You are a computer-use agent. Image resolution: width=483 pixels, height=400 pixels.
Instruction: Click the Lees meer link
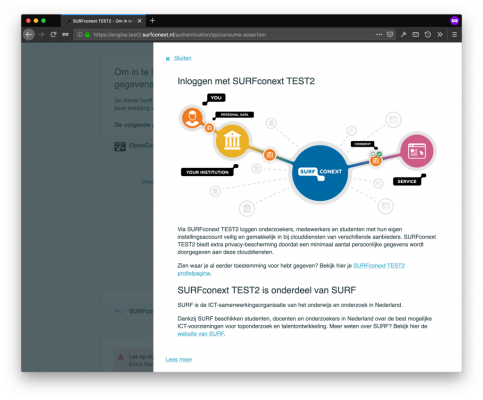tap(179, 359)
